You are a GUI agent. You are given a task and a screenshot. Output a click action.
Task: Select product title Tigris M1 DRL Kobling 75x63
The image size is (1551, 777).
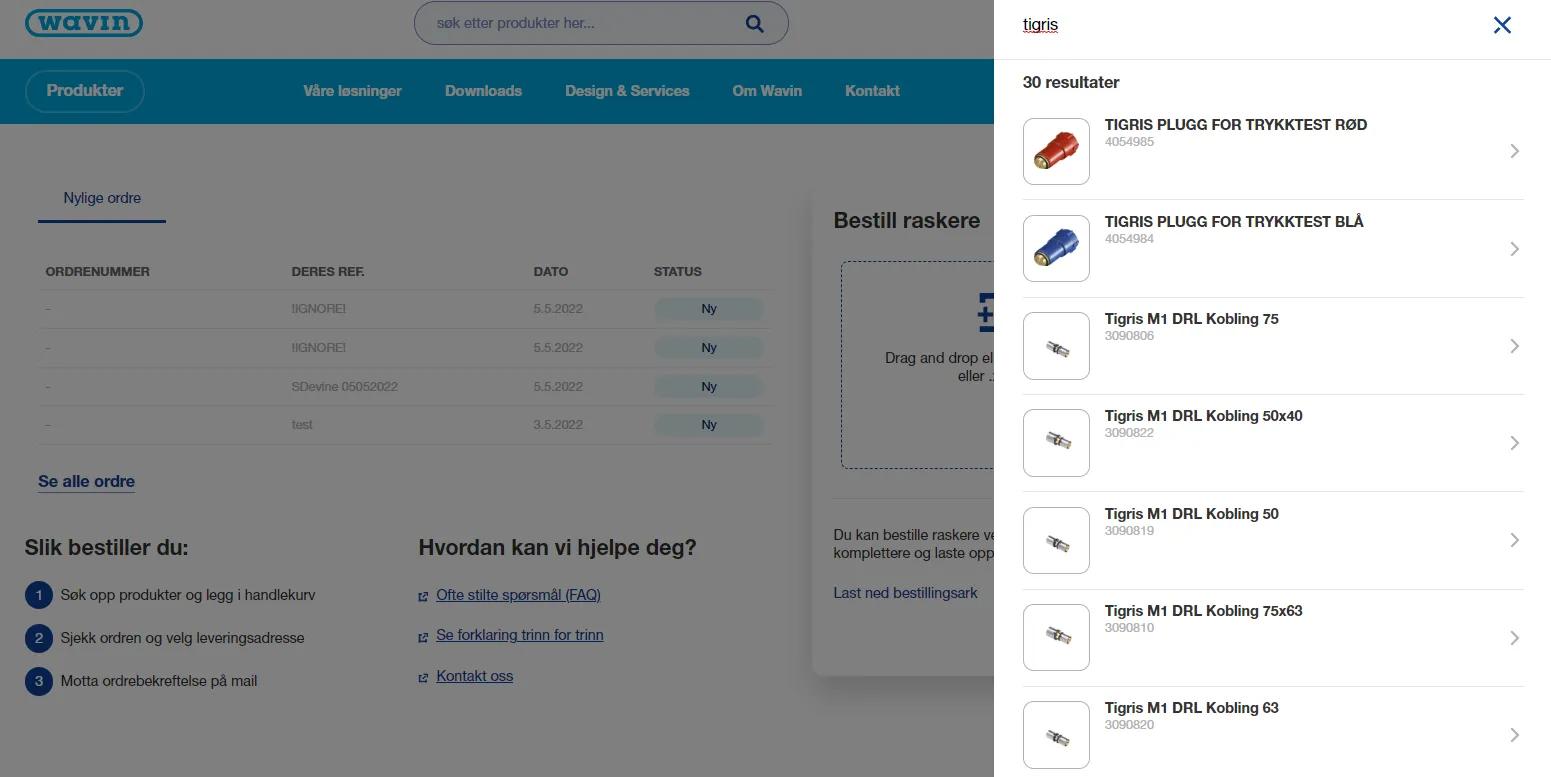[x=1204, y=611]
